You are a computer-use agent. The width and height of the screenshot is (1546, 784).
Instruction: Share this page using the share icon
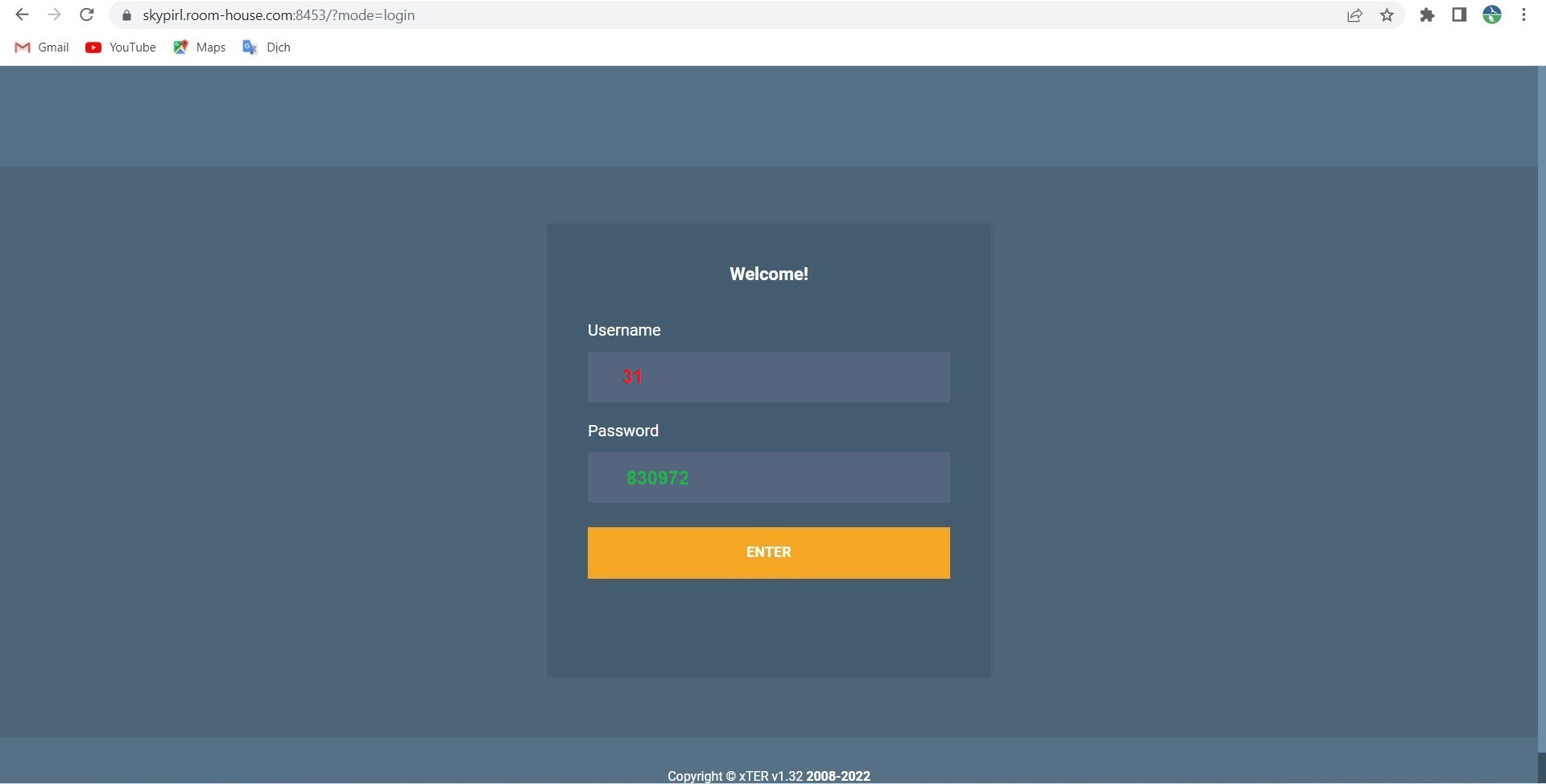point(1354,15)
